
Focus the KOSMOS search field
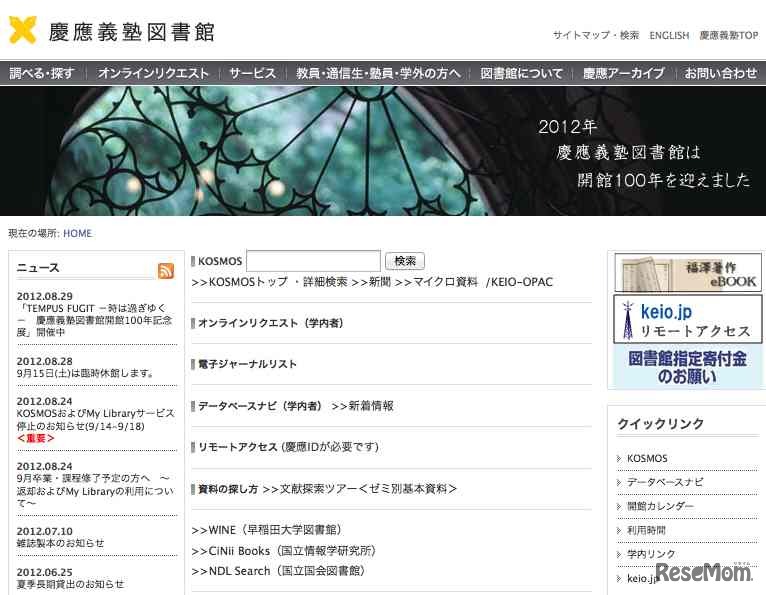pyautogui.click(x=314, y=261)
